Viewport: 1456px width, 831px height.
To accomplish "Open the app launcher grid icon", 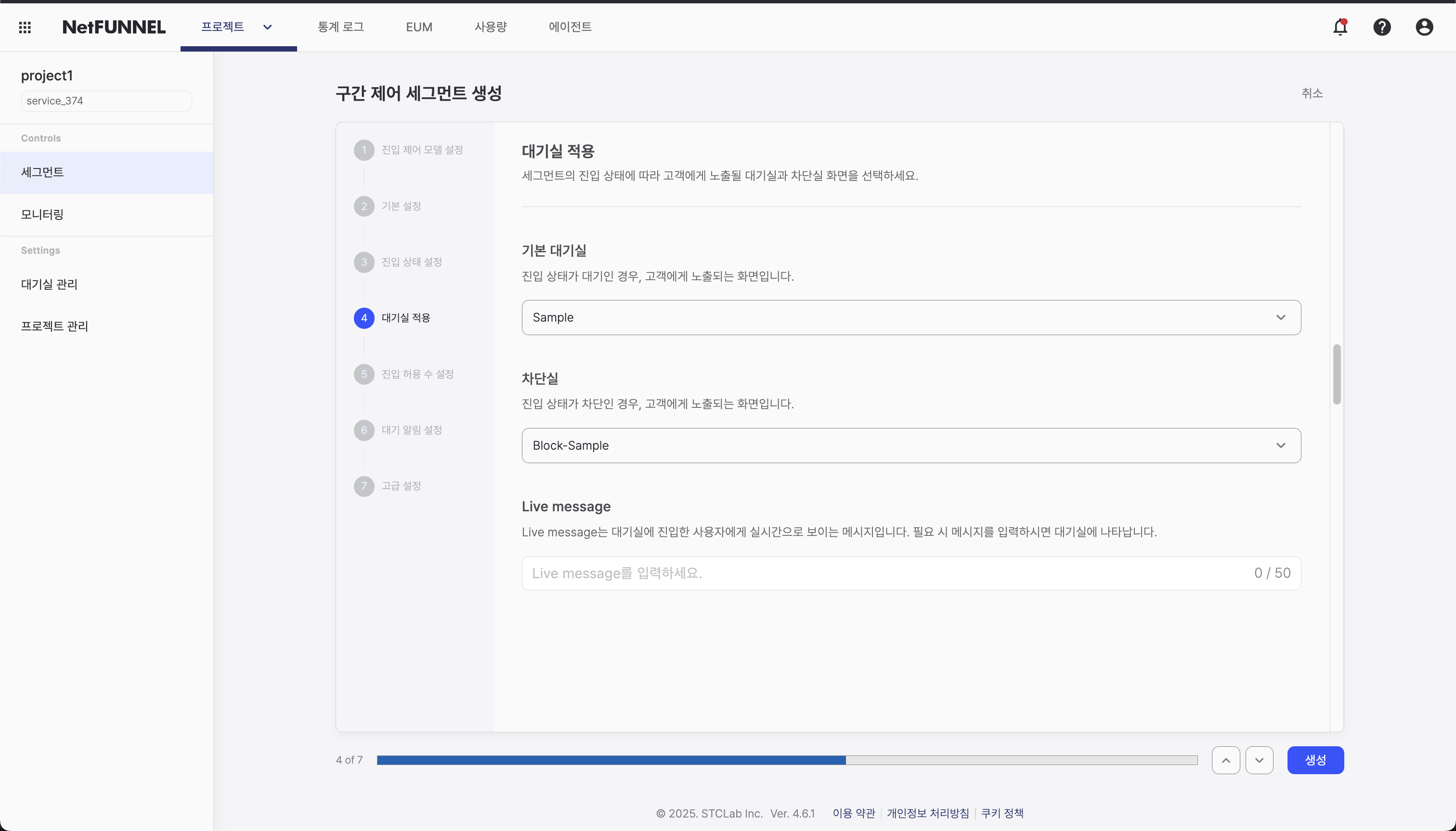I will [x=25, y=27].
